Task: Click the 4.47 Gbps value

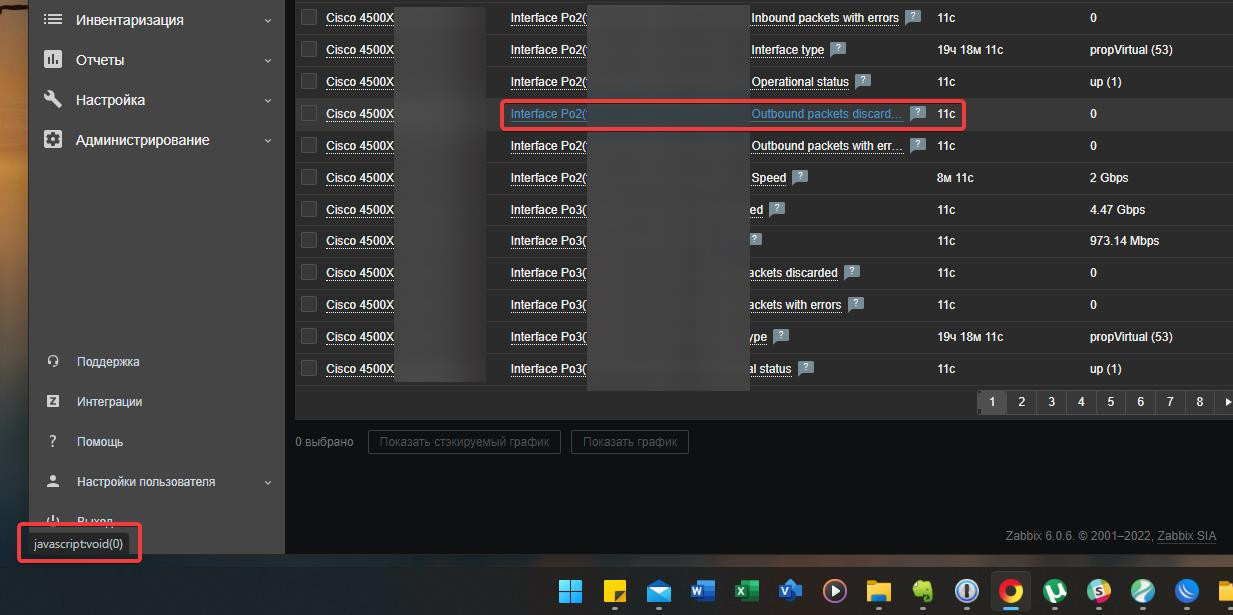Action: click(x=1117, y=210)
